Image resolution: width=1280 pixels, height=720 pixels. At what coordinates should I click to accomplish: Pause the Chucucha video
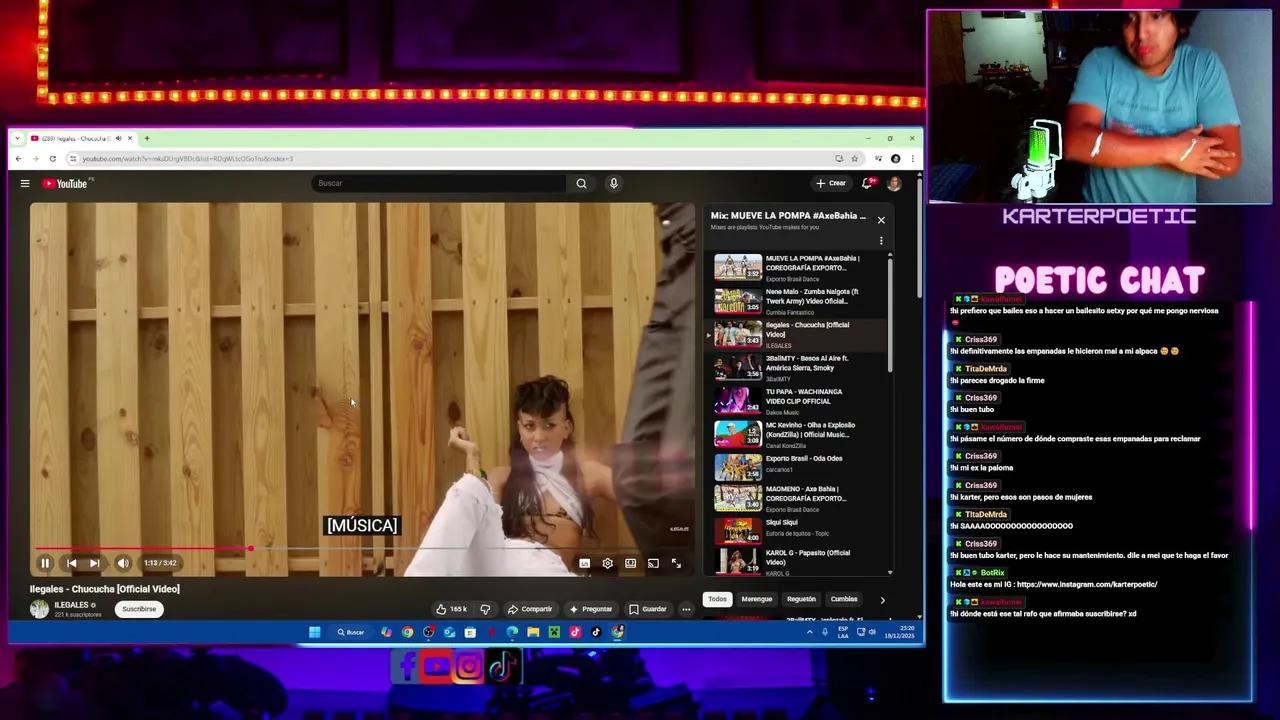coord(45,563)
